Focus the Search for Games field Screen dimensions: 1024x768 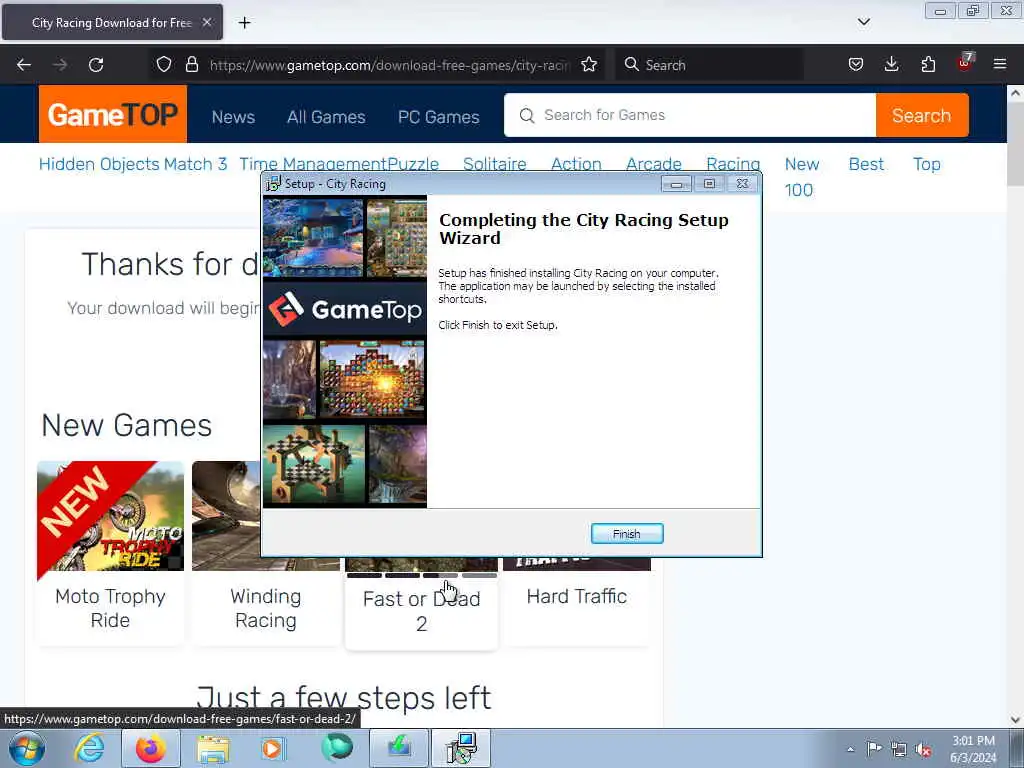pyautogui.click(x=690, y=115)
